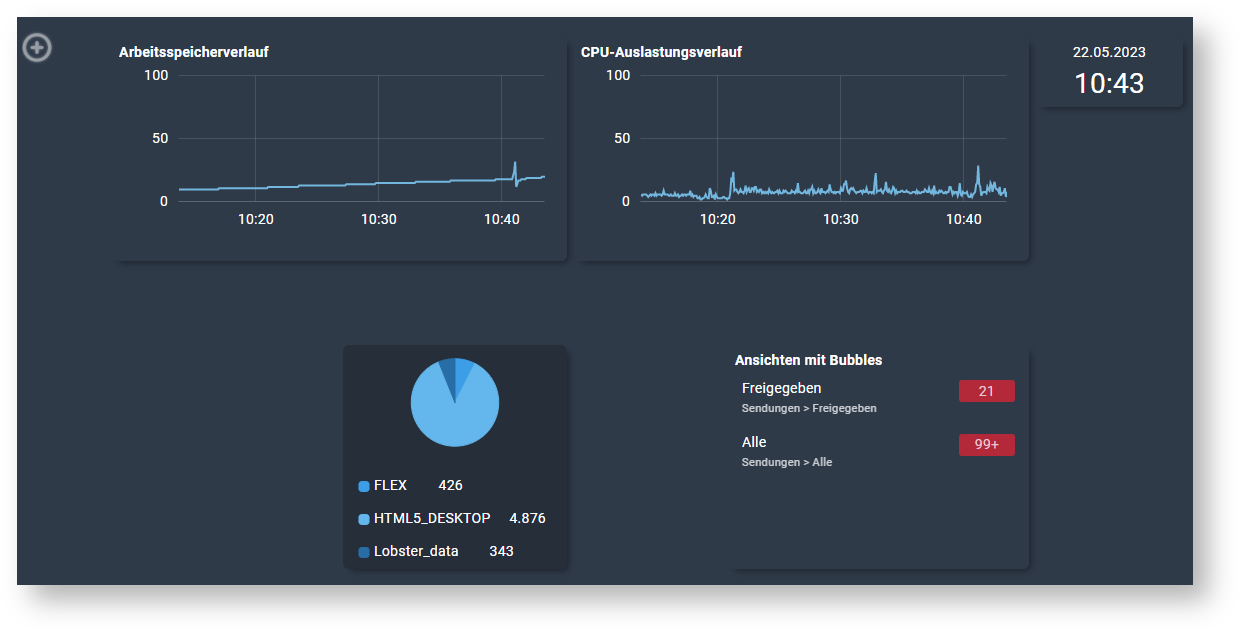
Task: Open the Freigegeben view entry
Action: tap(781, 388)
